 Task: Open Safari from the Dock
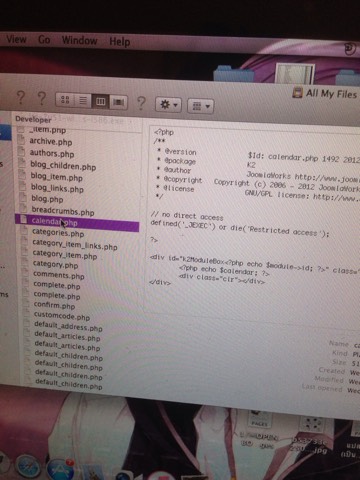click(x=28, y=467)
